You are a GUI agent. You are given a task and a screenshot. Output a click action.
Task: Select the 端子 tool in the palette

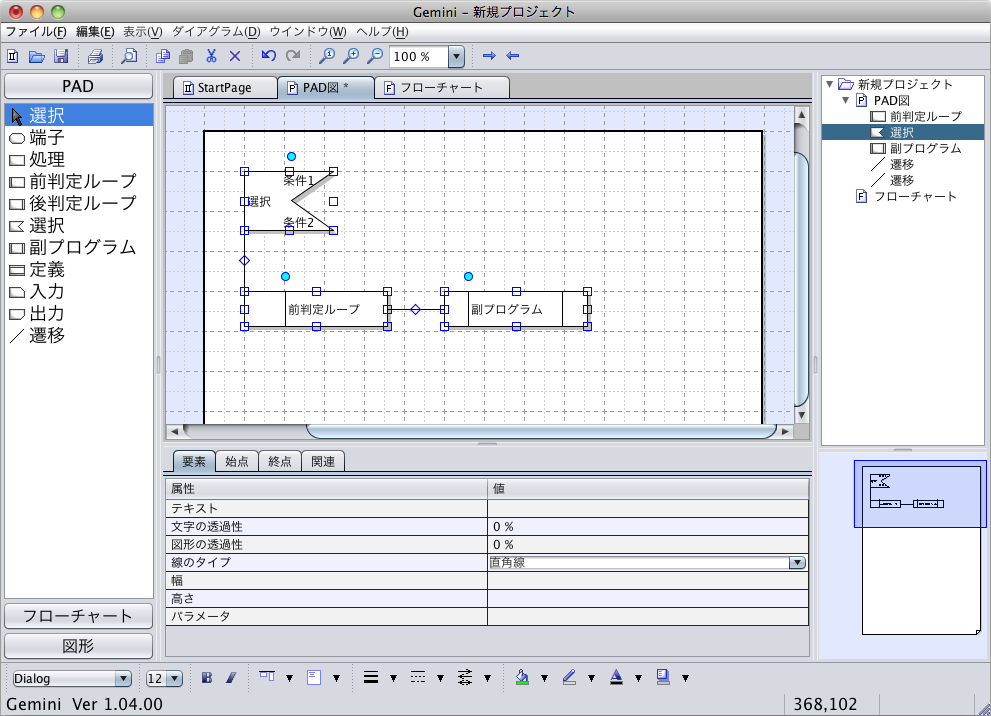point(78,138)
